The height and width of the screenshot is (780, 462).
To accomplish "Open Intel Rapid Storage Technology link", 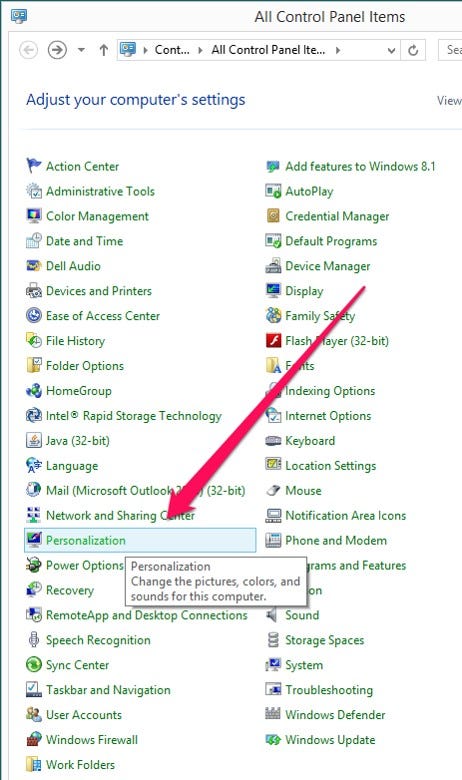I will click(x=133, y=416).
